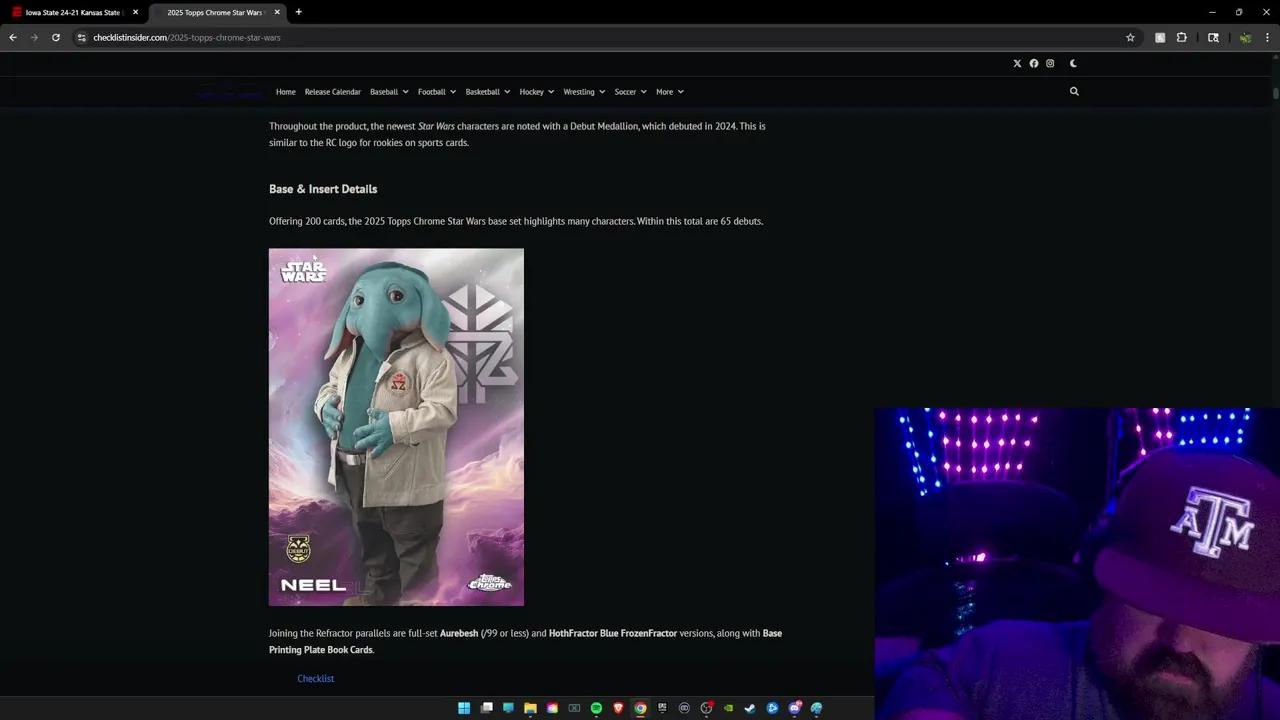Click the browser forward arrow
1280x720 pixels.
(x=34, y=37)
